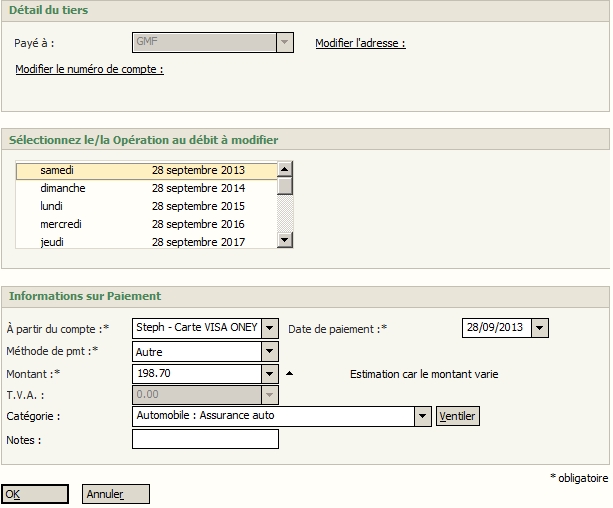Click the OK button
The width and height of the screenshot is (613, 508).
click(x=35, y=494)
